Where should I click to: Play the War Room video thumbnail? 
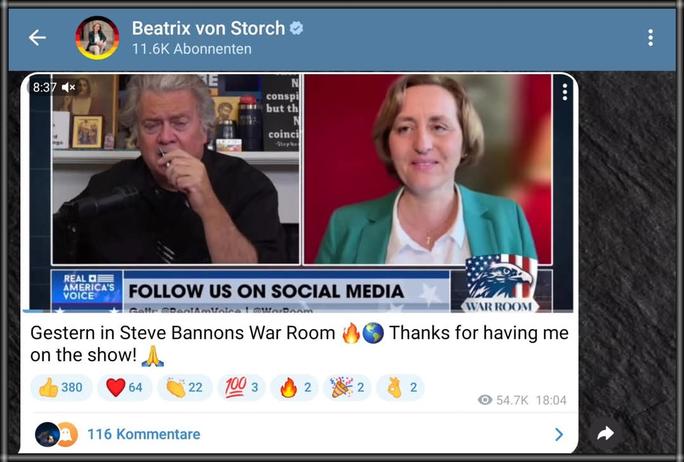pyautogui.click(x=301, y=192)
